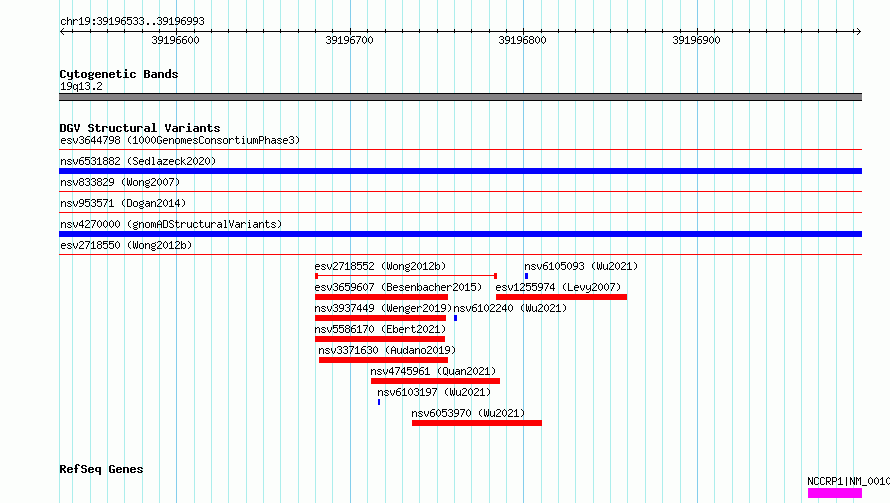890x503 pixels.
Task: Open variant nsv3937449 (Wenger2019) label
Action: (383, 308)
